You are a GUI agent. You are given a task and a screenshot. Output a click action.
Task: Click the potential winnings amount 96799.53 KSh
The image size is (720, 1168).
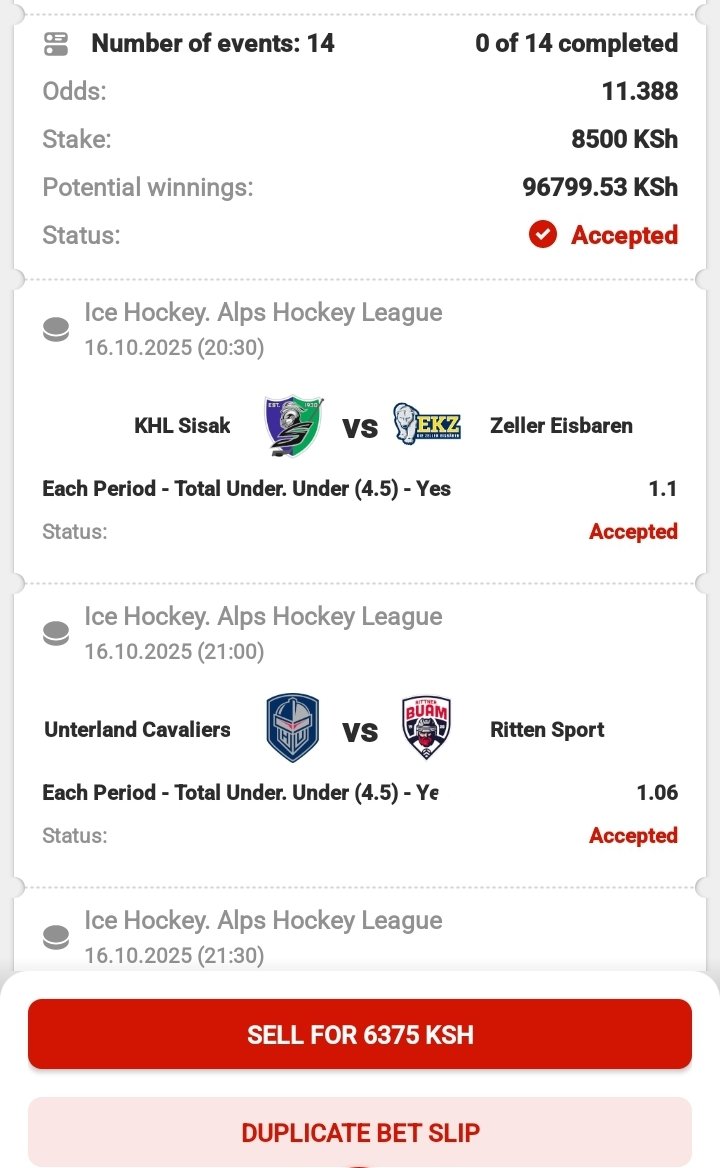600,187
